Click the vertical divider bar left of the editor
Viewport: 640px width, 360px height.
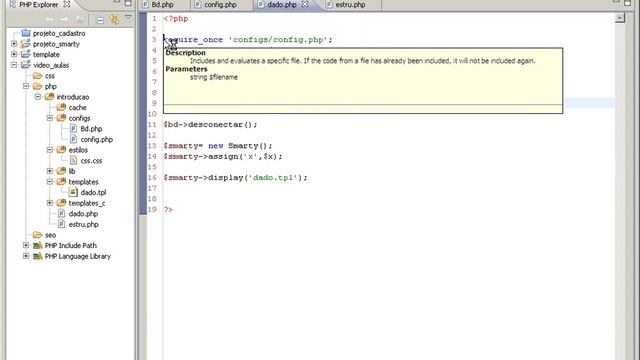(137, 184)
